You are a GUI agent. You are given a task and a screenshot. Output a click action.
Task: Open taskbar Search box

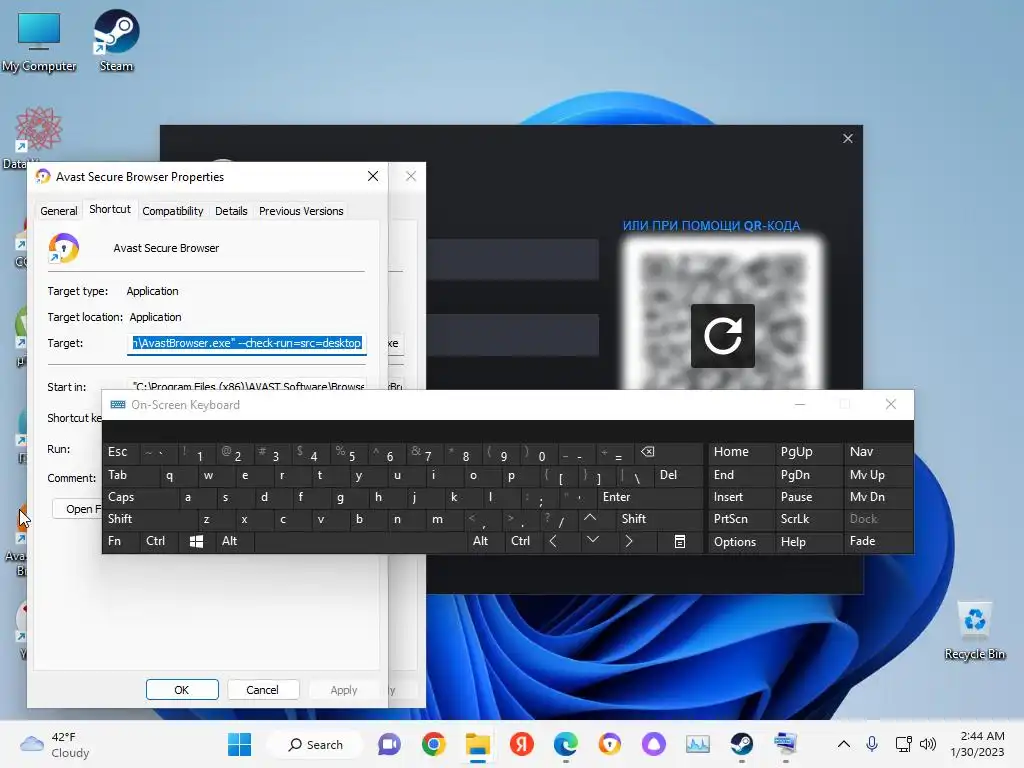pyautogui.click(x=315, y=744)
